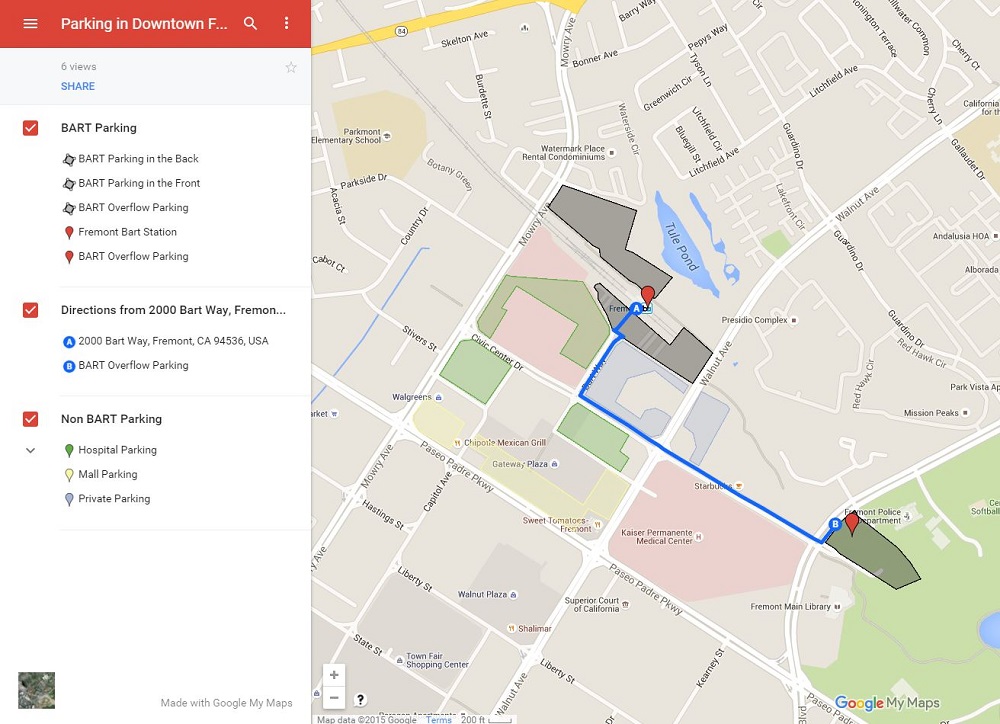Click the Parking in Downtown F... map title
The width and height of the screenshot is (1000, 724).
144,24
